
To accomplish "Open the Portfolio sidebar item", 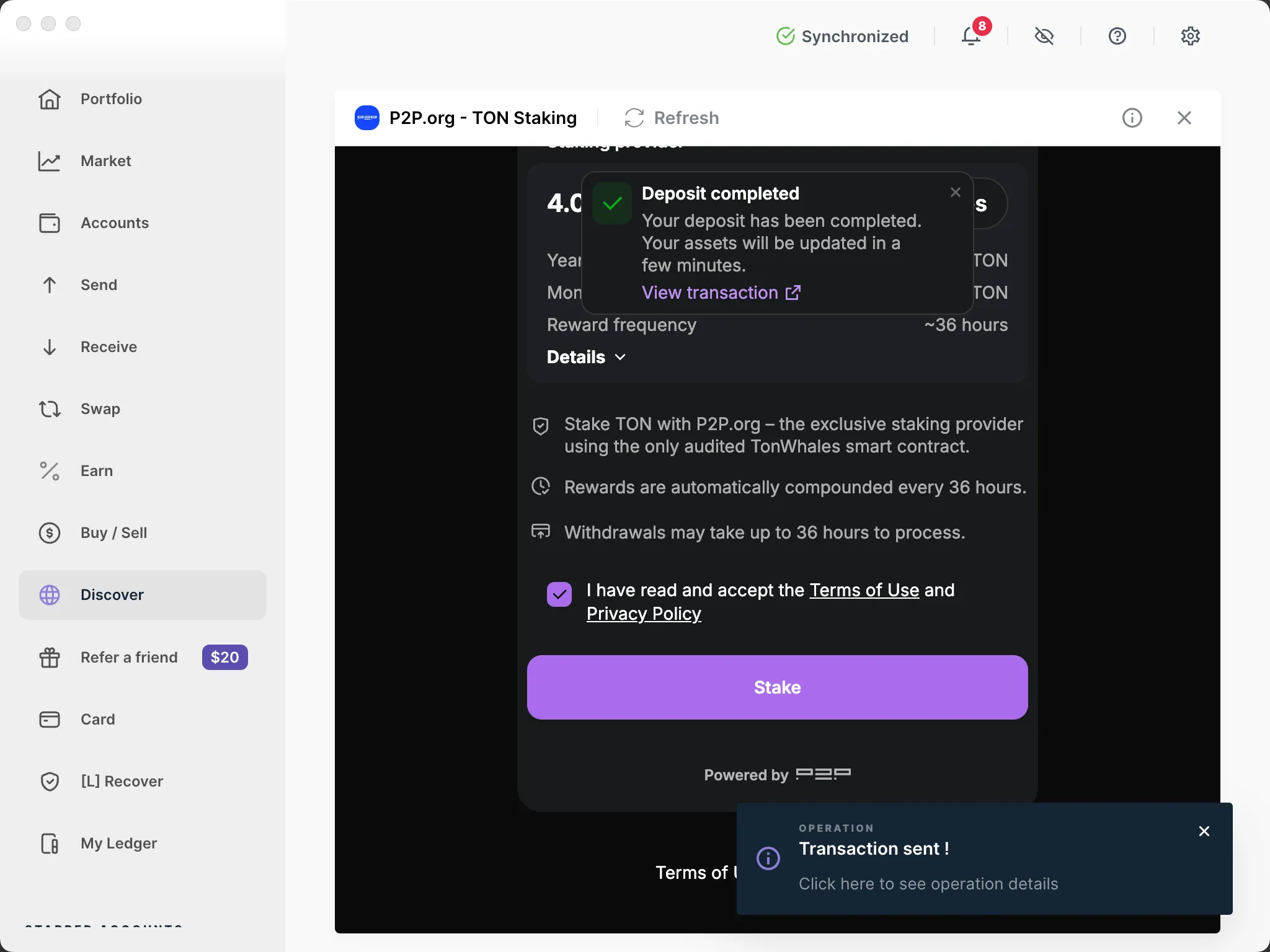I will pyautogui.click(x=111, y=99).
